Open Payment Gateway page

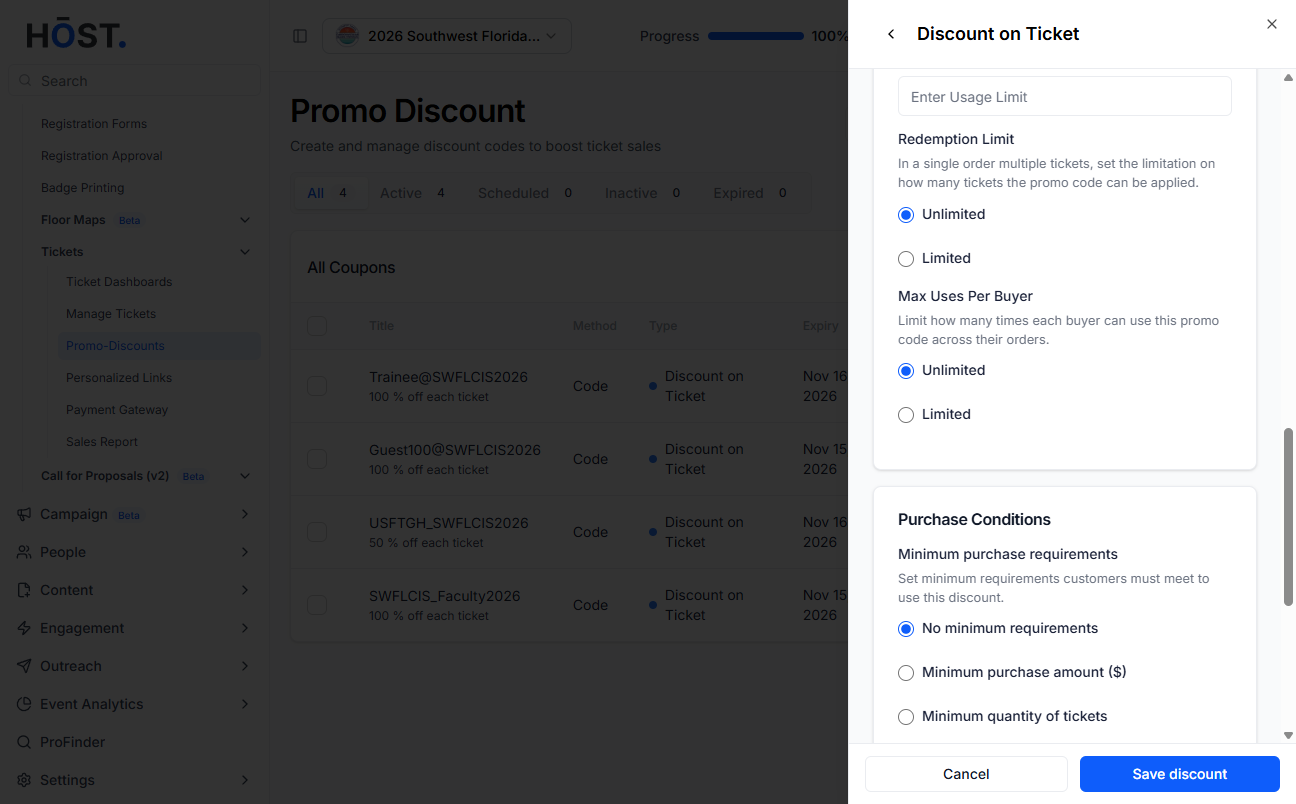(x=117, y=410)
